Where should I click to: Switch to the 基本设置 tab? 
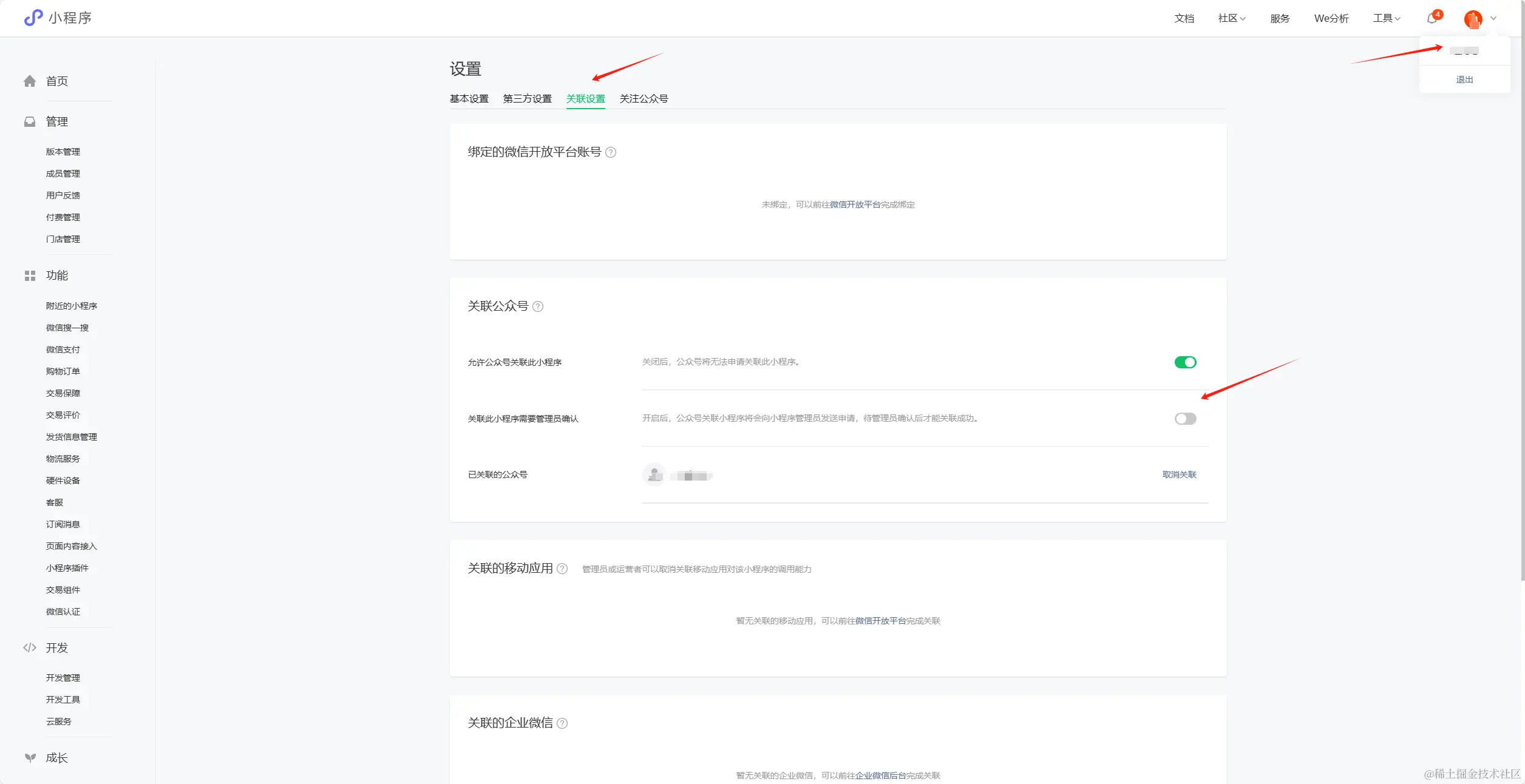pyautogui.click(x=469, y=99)
